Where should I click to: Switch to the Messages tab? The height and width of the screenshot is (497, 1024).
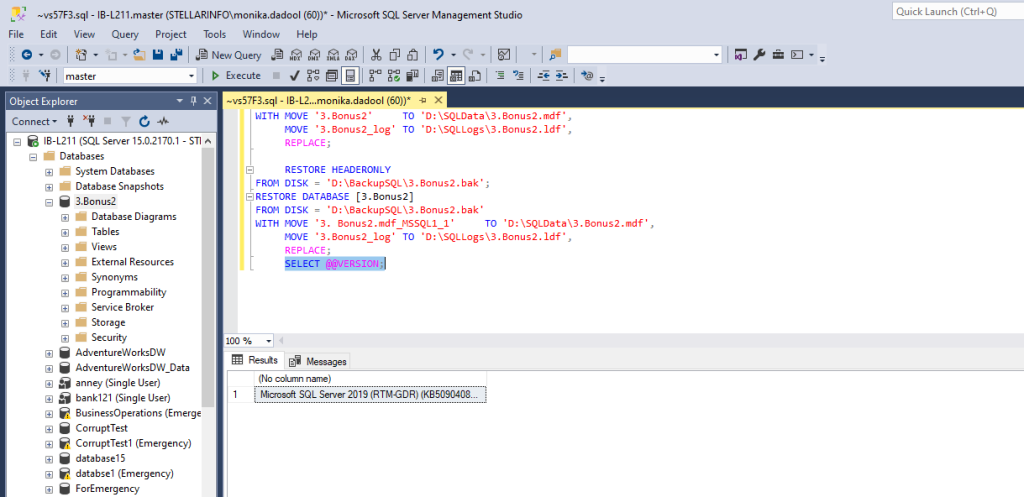click(319, 361)
